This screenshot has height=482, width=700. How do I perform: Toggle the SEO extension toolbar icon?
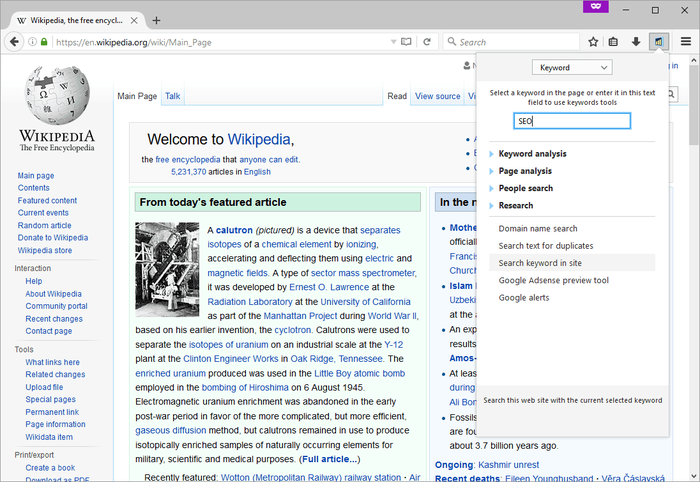[x=658, y=42]
